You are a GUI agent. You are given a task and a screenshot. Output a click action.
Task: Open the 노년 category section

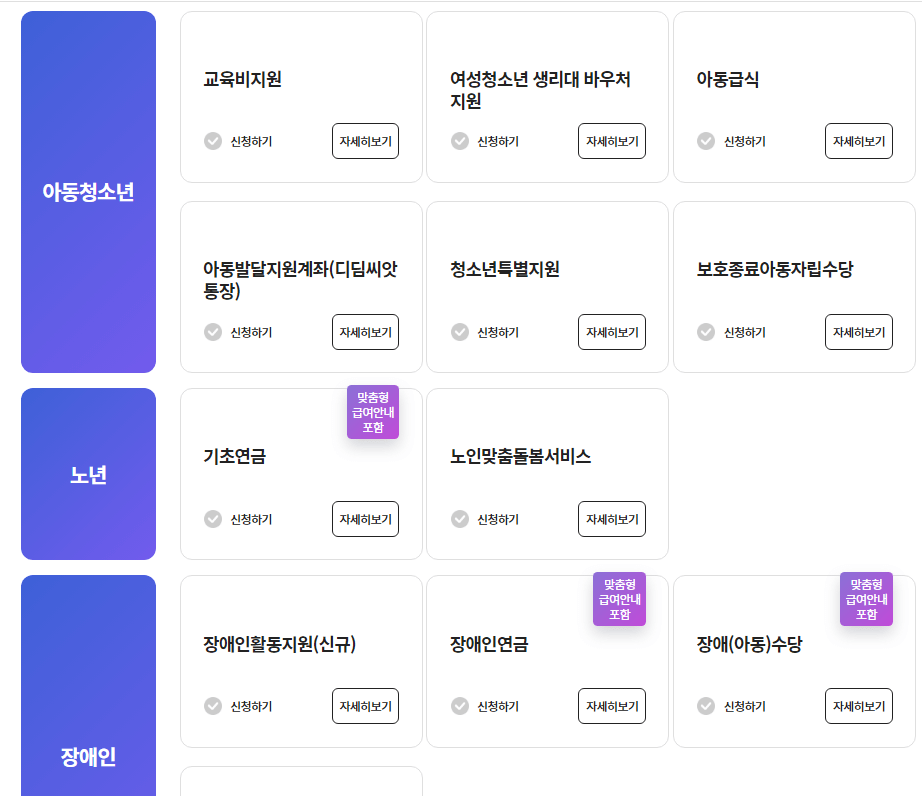tap(88, 473)
